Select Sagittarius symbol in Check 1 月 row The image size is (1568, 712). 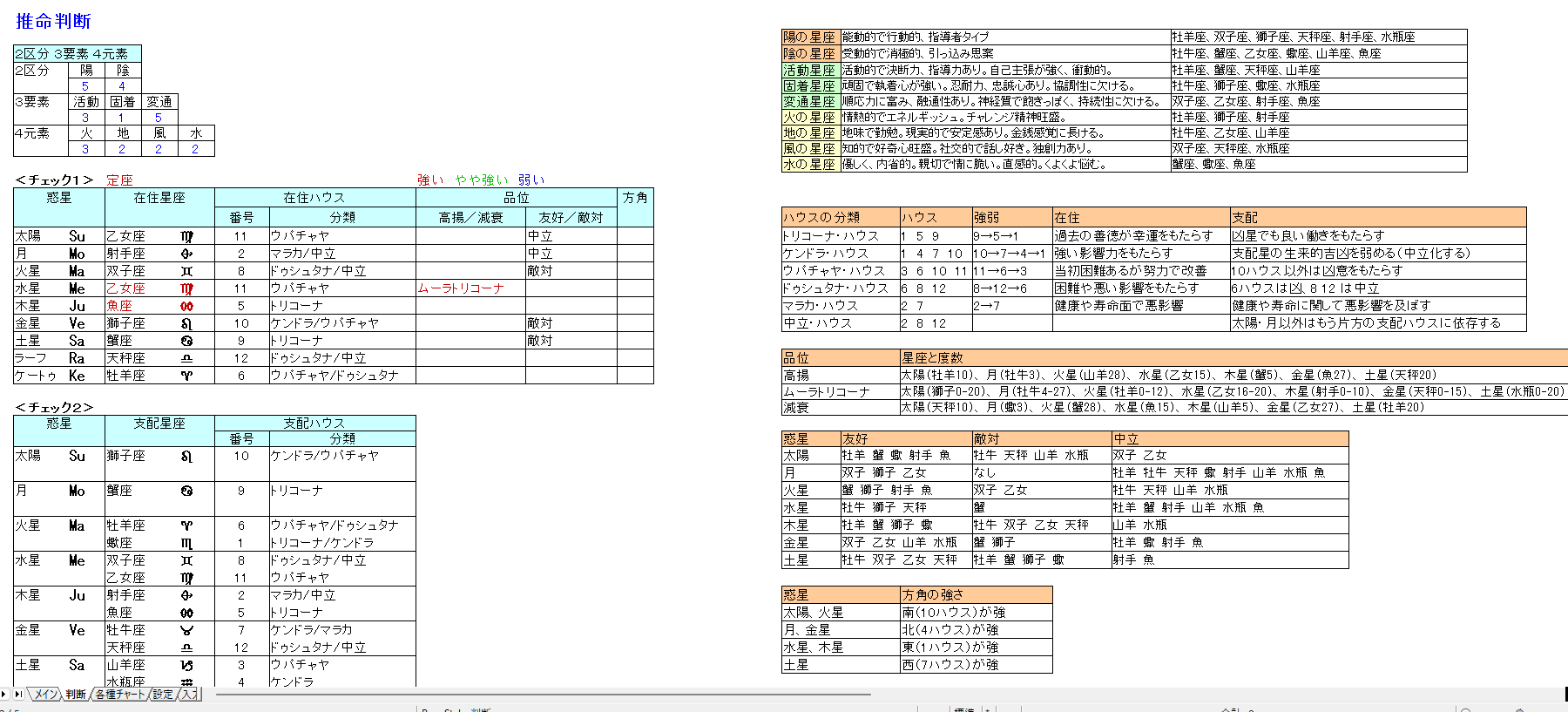point(186,254)
